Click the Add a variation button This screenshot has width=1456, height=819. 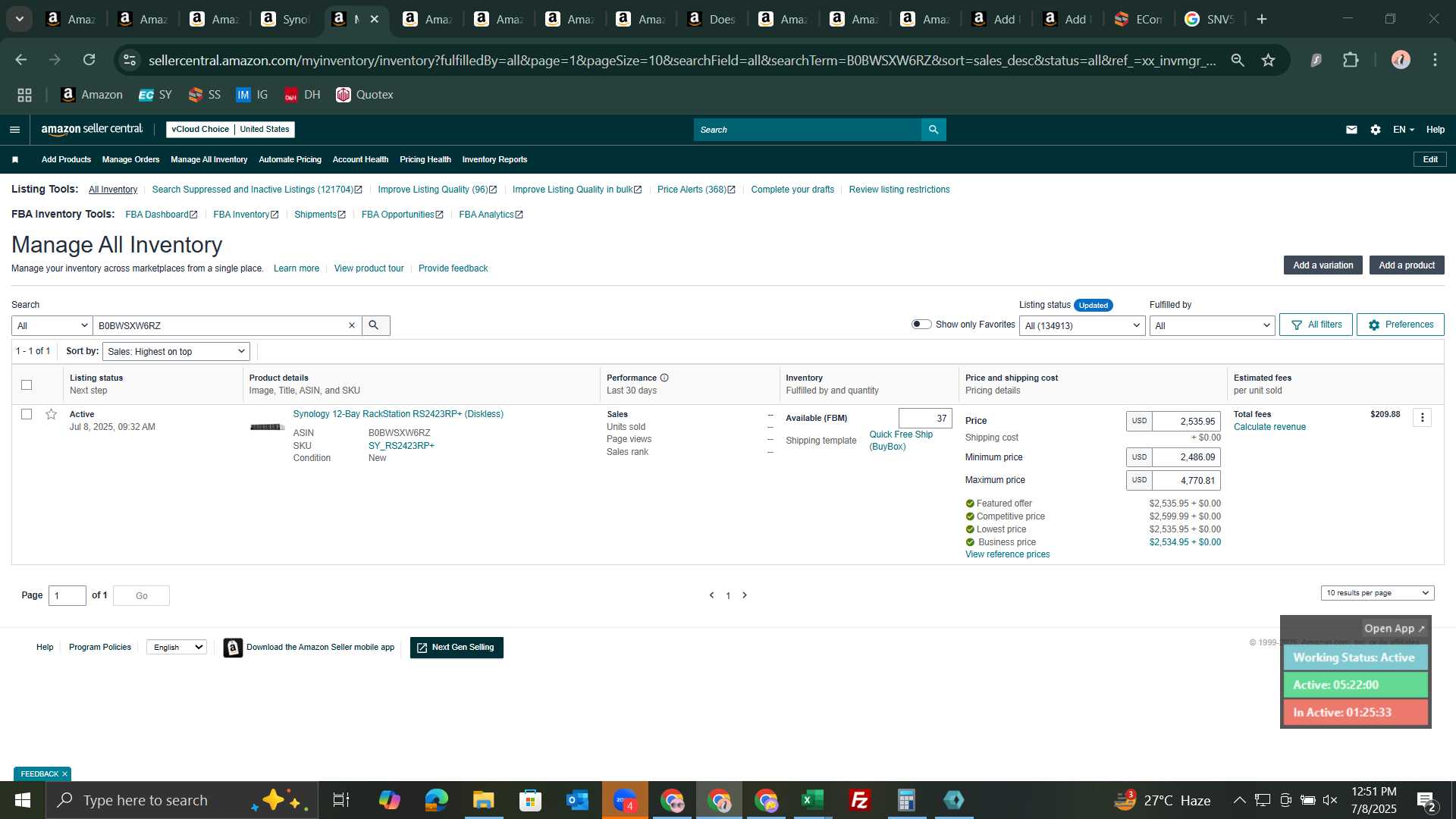tap(1323, 265)
